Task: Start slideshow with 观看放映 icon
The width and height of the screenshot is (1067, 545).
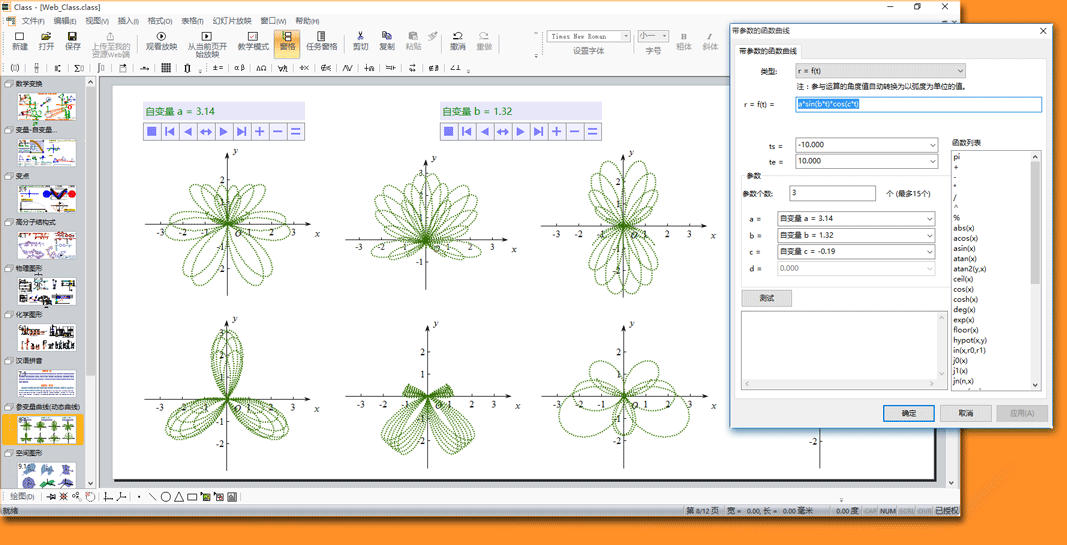Action: pyautogui.click(x=161, y=40)
